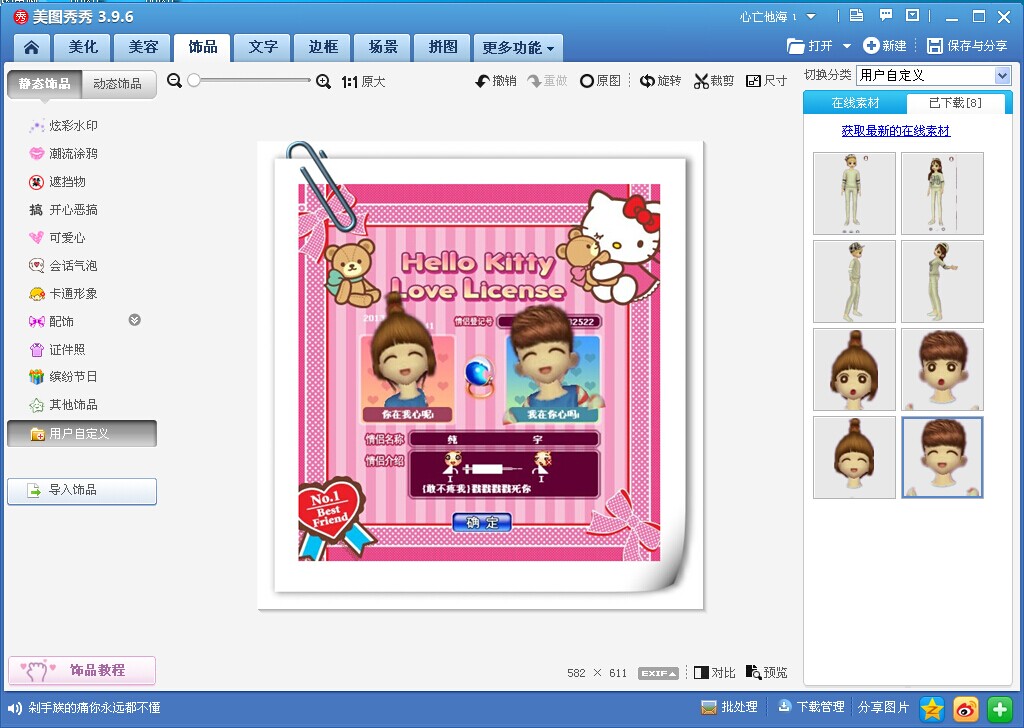Click the 导入饰品 import button

click(82, 491)
